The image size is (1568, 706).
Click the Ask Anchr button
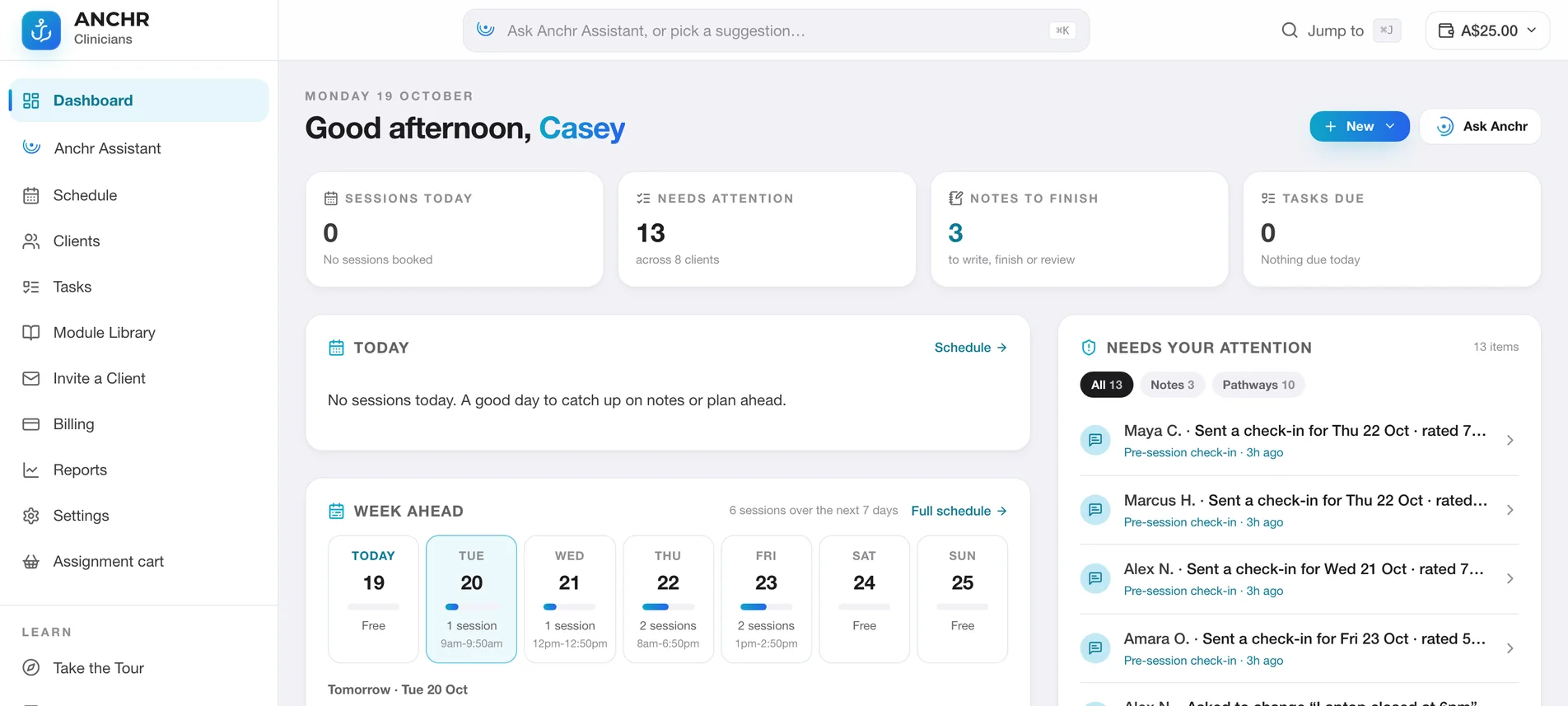pyautogui.click(x=1481, y=126)
